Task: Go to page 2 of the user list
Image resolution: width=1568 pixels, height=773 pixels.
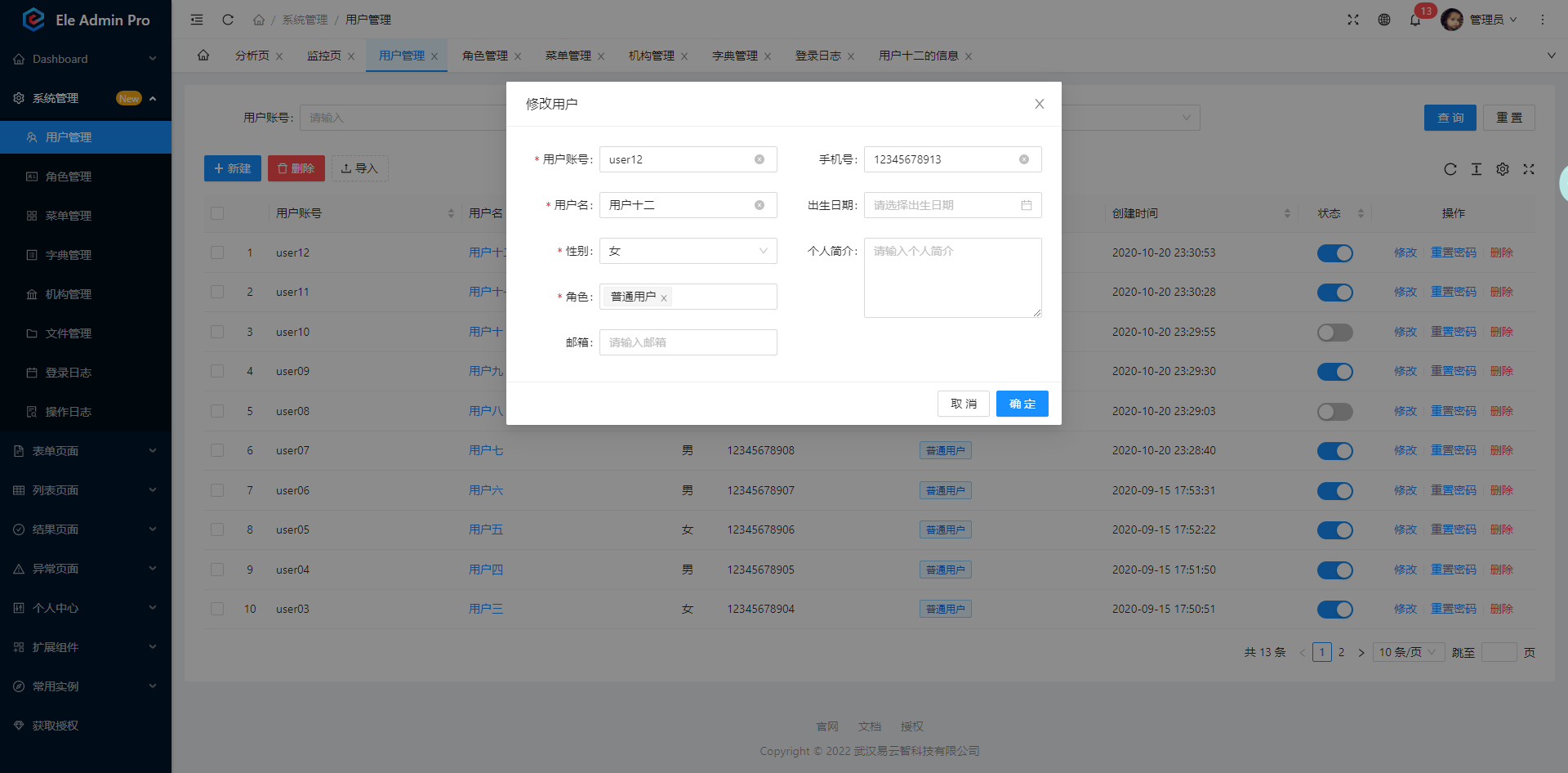Action: point(1342,652)
